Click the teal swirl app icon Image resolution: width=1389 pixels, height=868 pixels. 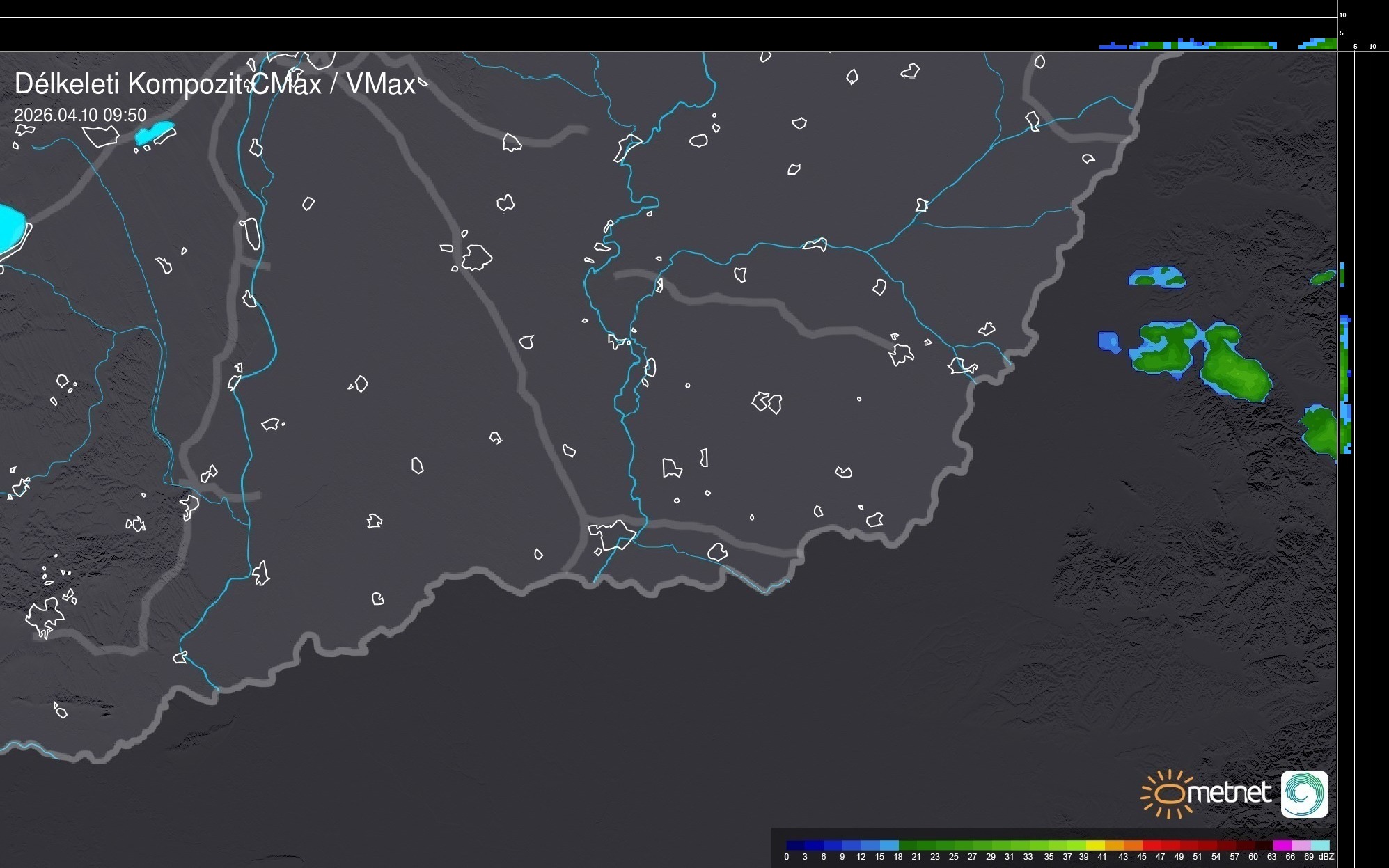tap(1304, 794)
